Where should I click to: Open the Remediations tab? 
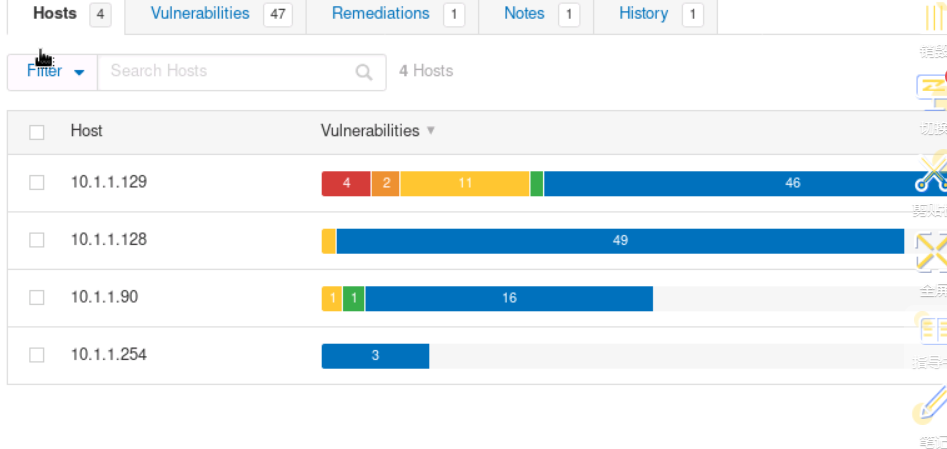click(380, 14)
